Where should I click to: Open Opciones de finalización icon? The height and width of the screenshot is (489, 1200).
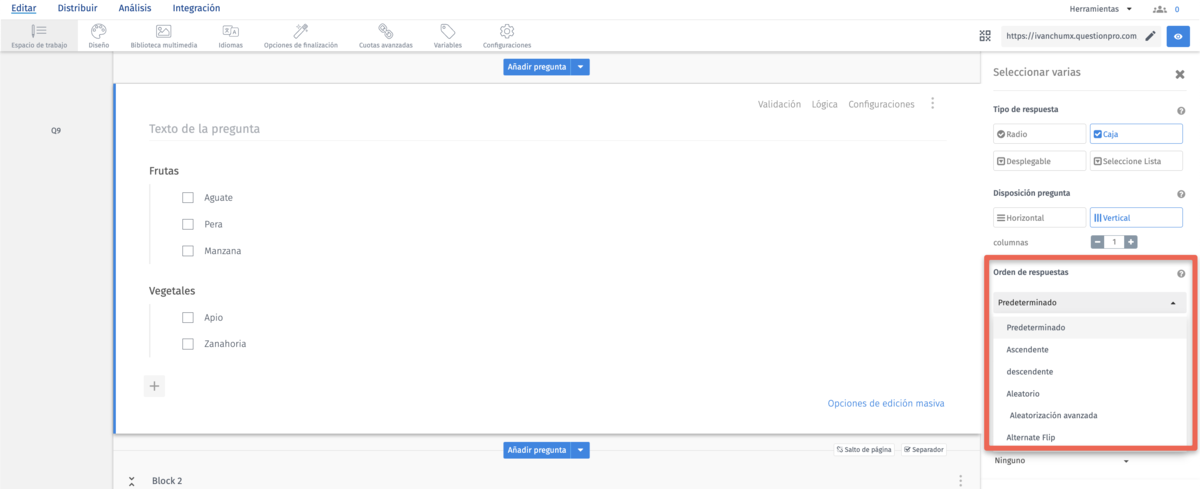(300, 31)
